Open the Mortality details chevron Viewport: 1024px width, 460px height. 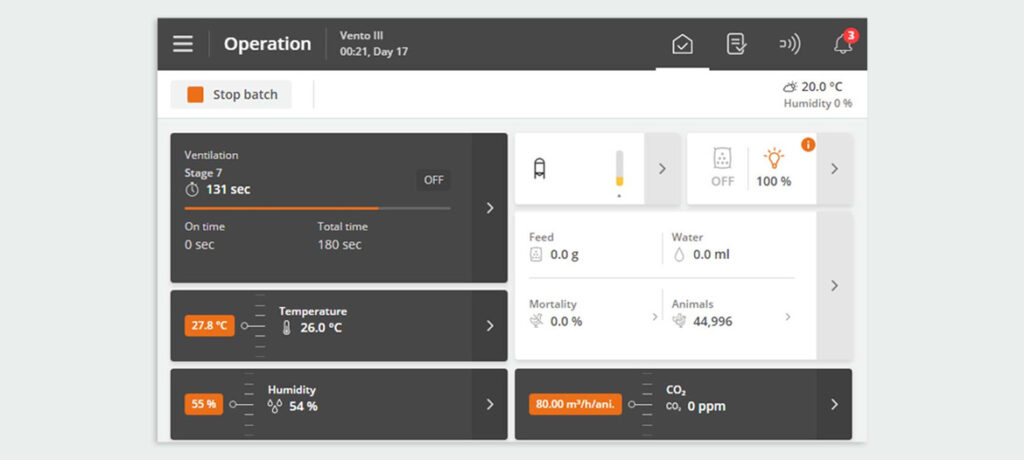(x=655, y=317)
